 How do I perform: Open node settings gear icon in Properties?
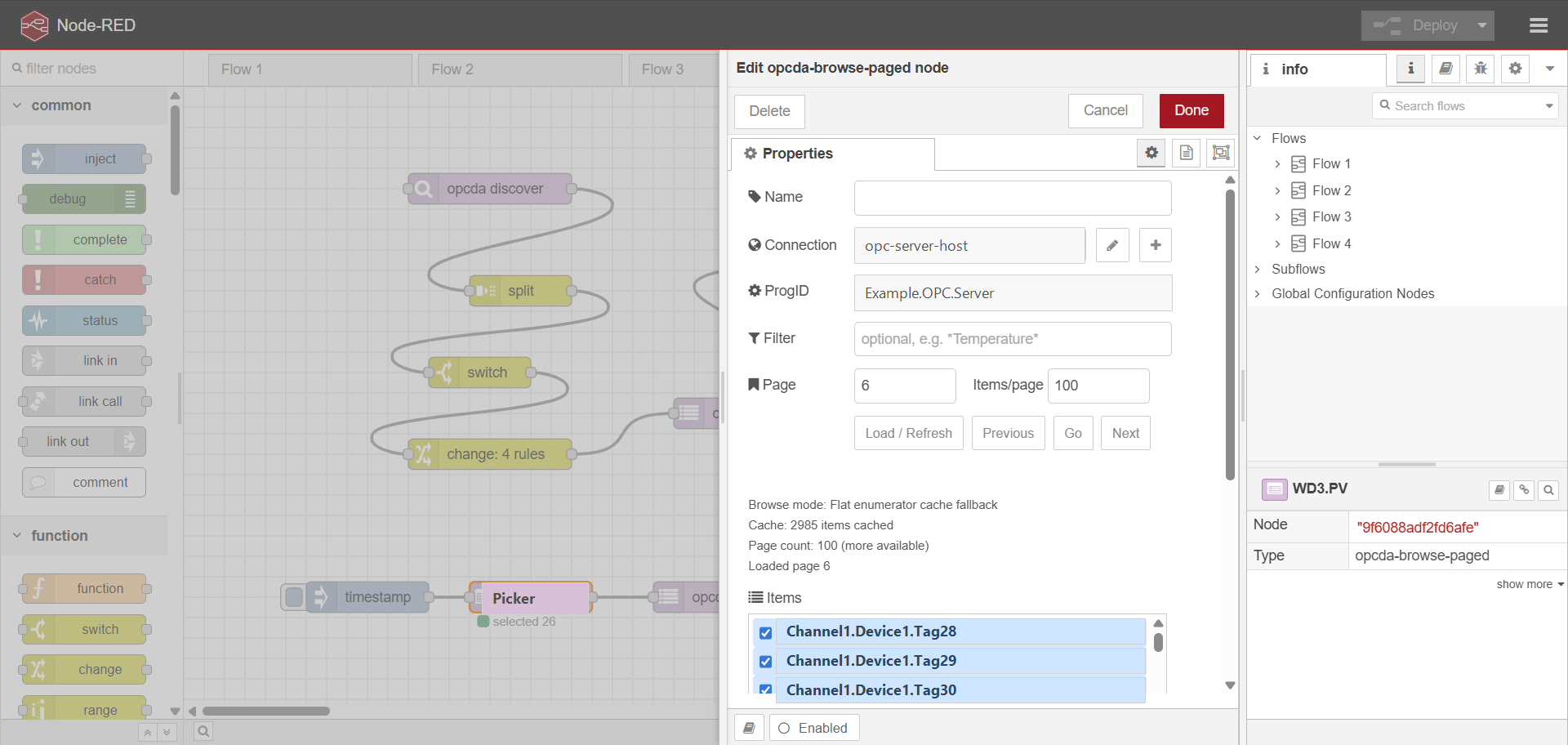pyautogui.click(x=1151, y=153)
